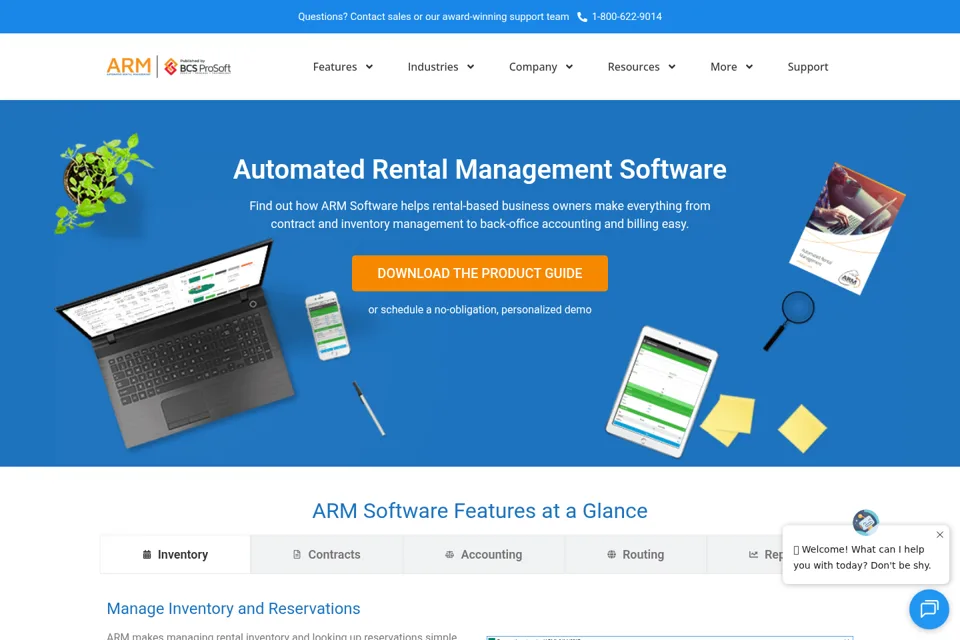Click the Reports chart icon
This screenshot has width=960, height=640.
click(x=753, y=554)
